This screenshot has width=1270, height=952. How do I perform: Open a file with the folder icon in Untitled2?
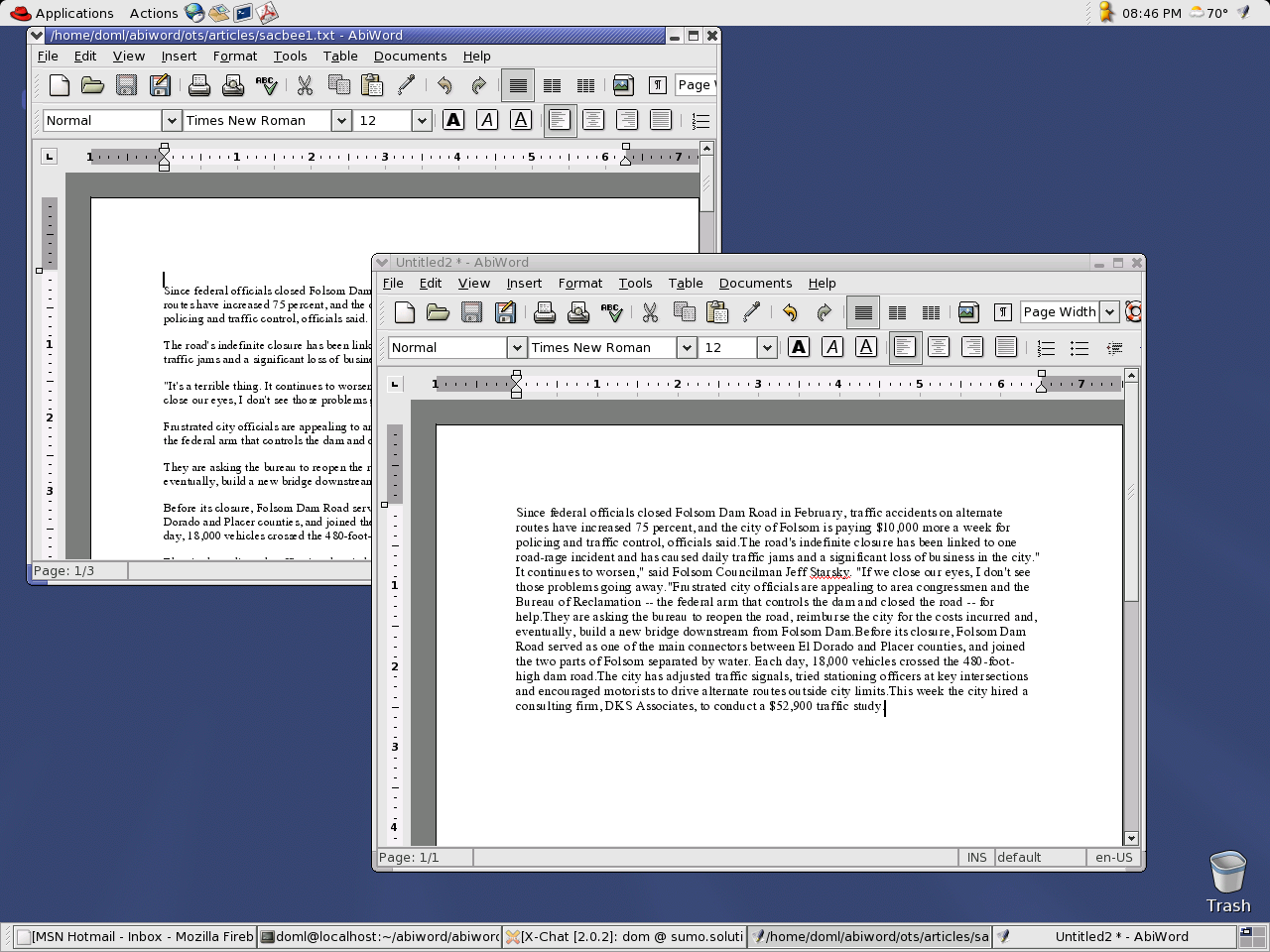438,312
